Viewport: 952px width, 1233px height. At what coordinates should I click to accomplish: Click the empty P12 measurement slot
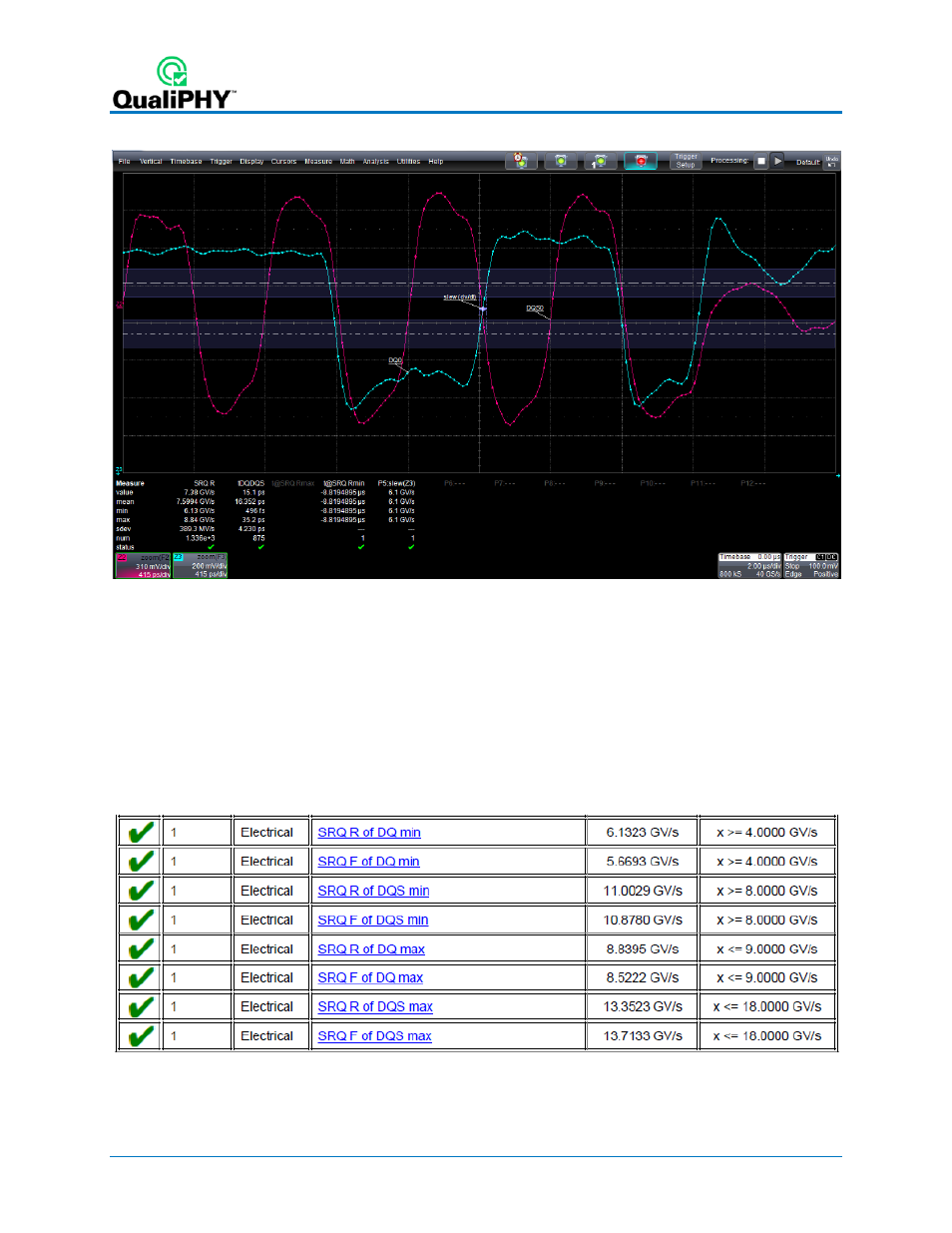[752, 483]
